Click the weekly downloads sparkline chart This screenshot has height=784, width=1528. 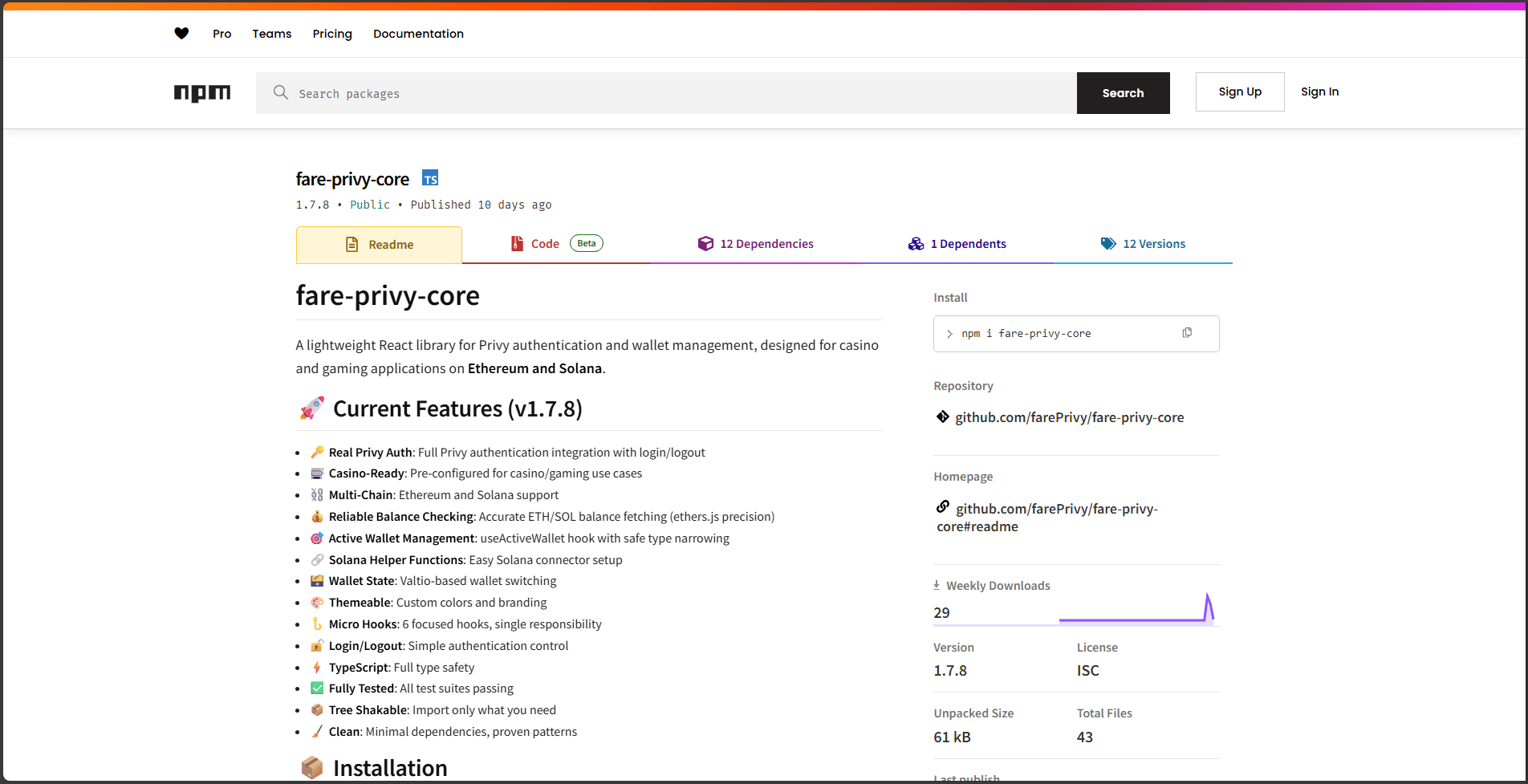click(1136, 607)
